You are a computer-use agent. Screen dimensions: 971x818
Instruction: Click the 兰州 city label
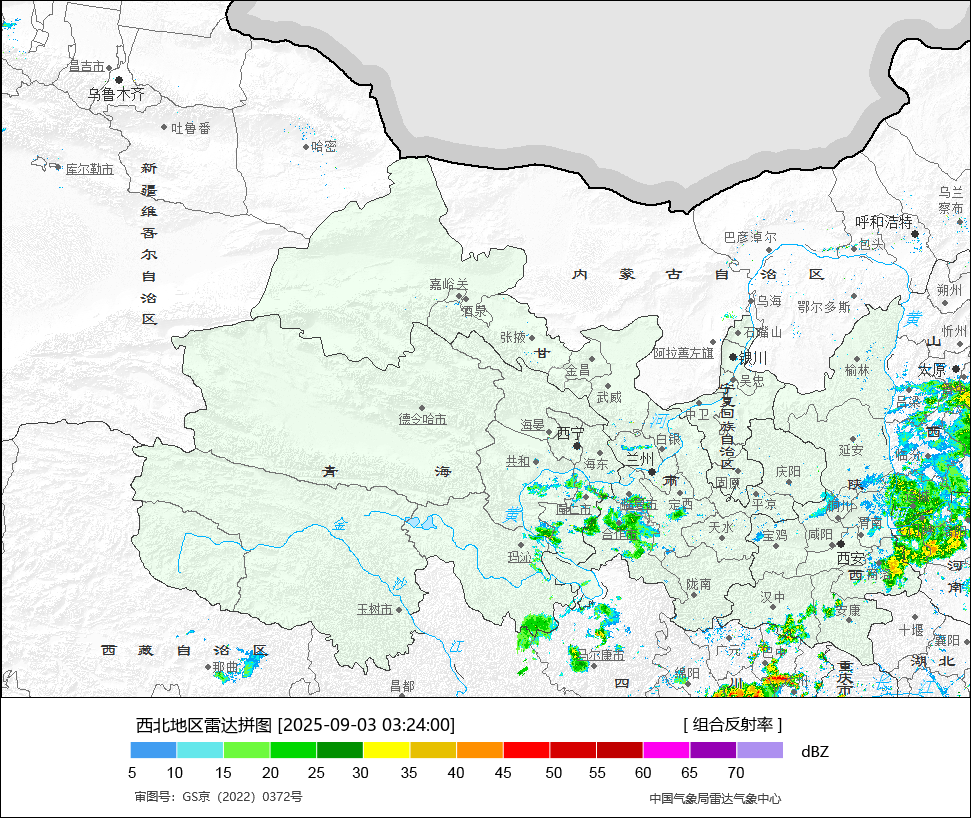pyautogui.click(x=640, y=459)
